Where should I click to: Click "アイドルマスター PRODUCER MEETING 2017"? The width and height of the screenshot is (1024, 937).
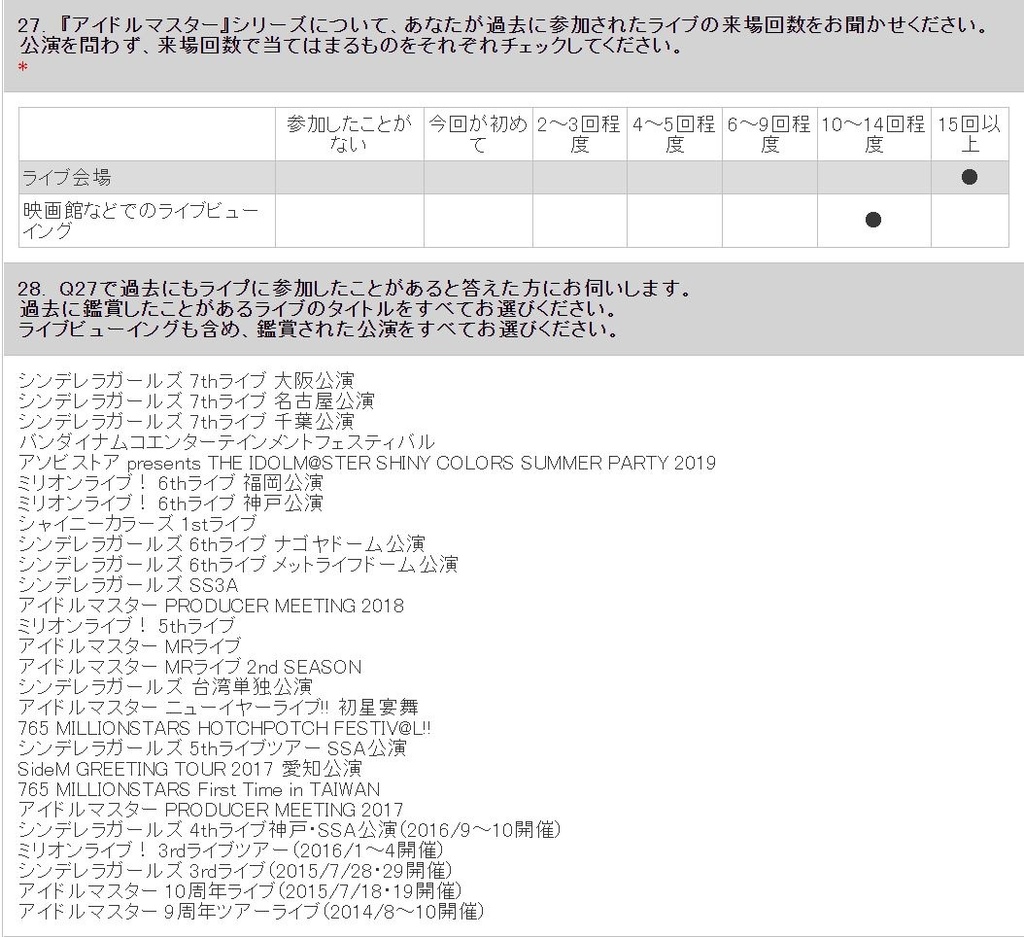point(211,810)
